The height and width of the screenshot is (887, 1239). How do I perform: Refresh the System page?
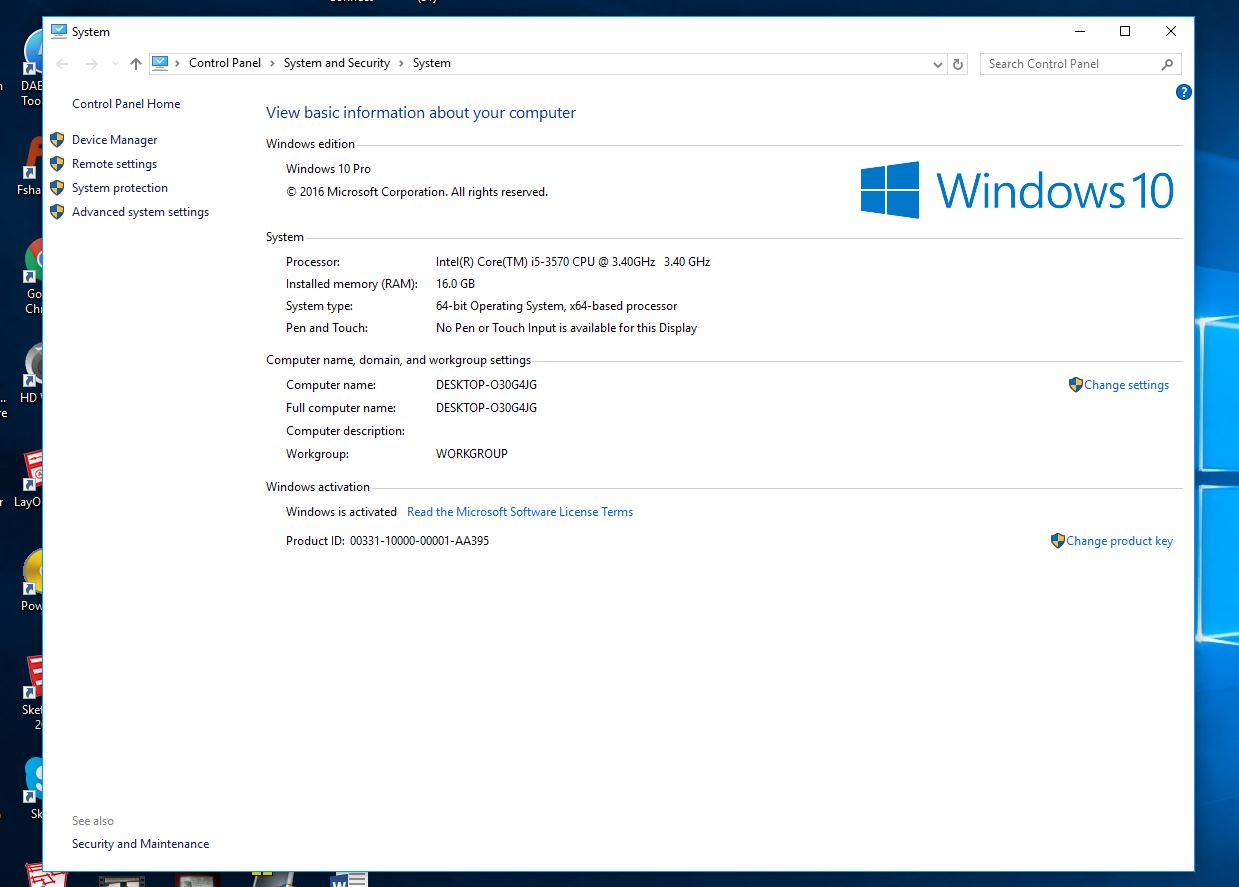tap(958, 64)
